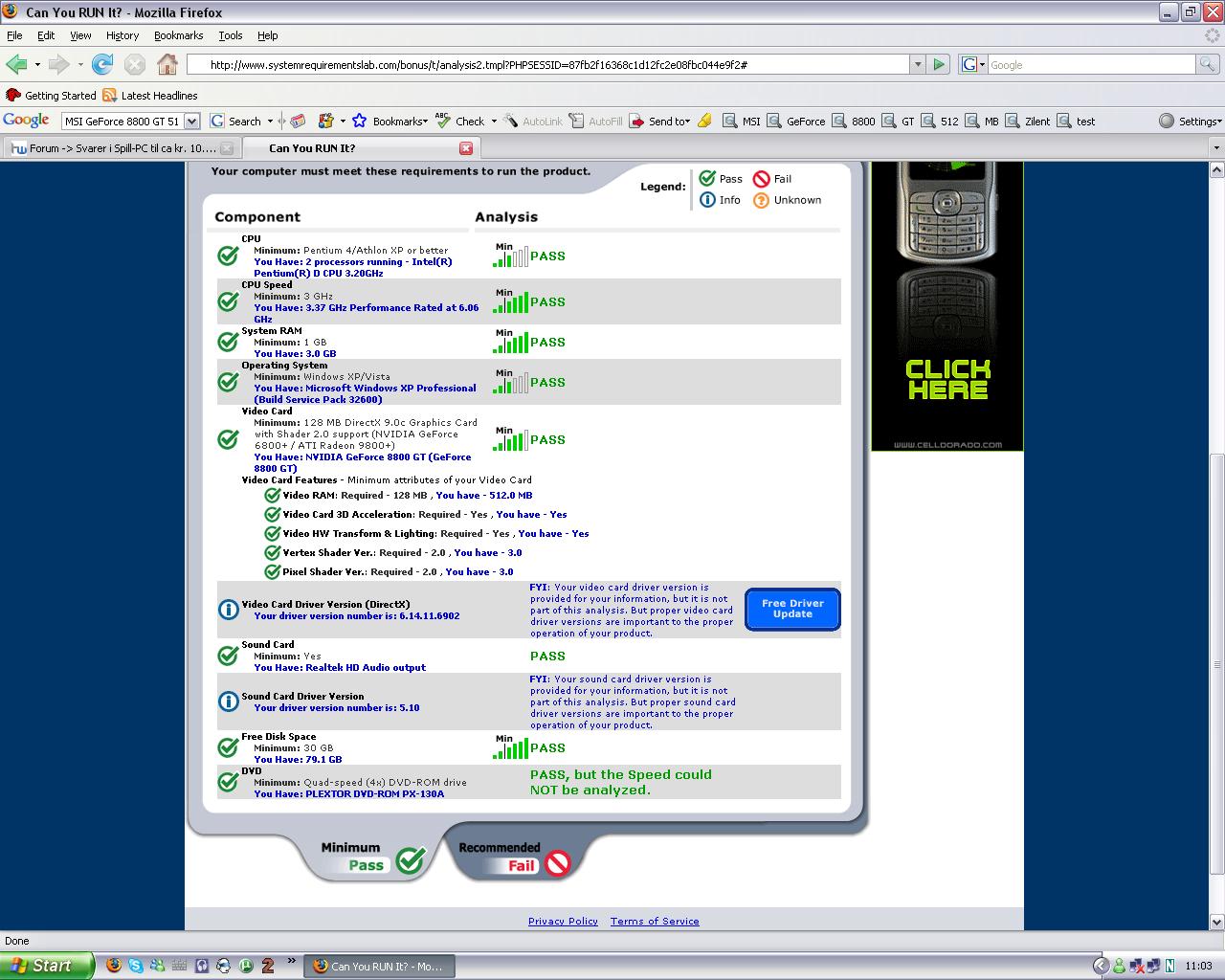Click the yellow highlighter icon
Viewport: 1225px width, 980px height.
click(704, 122)
